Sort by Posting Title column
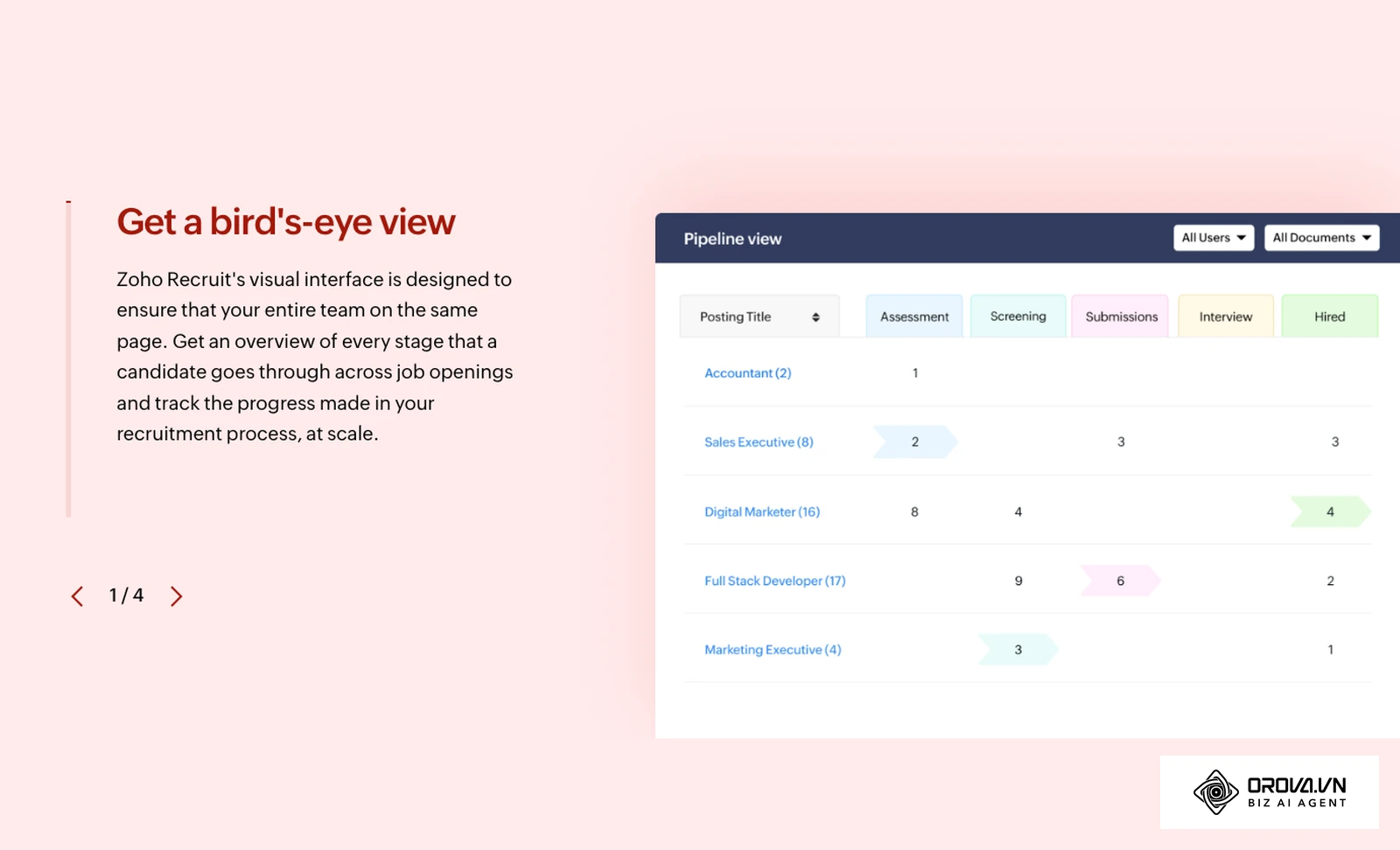This screenshot has height=850, width=1400. click(x=759, y=317)
